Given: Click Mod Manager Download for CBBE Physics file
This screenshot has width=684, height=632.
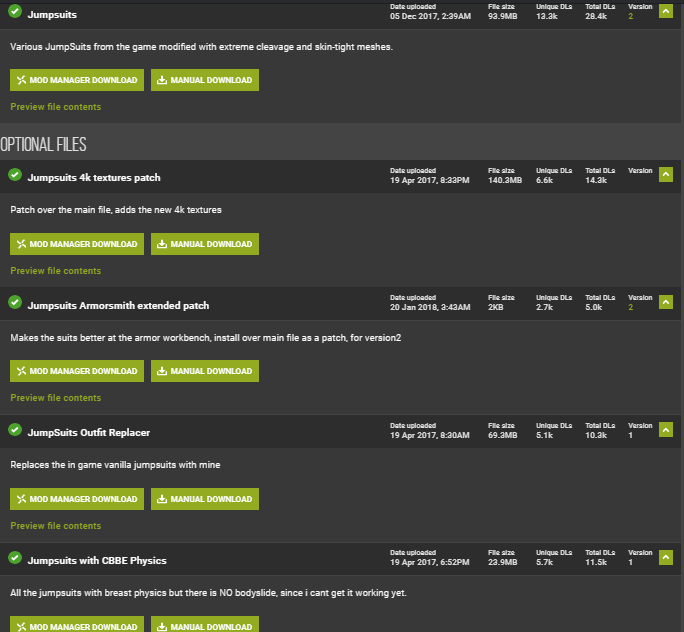Looking at the screenshot, I should click(x=77, y=625).
